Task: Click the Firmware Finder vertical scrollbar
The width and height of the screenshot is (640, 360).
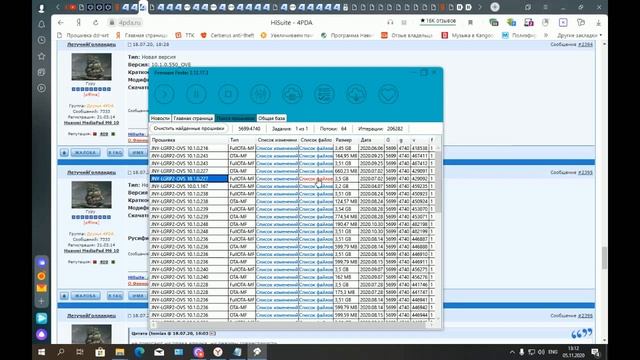Action: click(x=438, y=182)
